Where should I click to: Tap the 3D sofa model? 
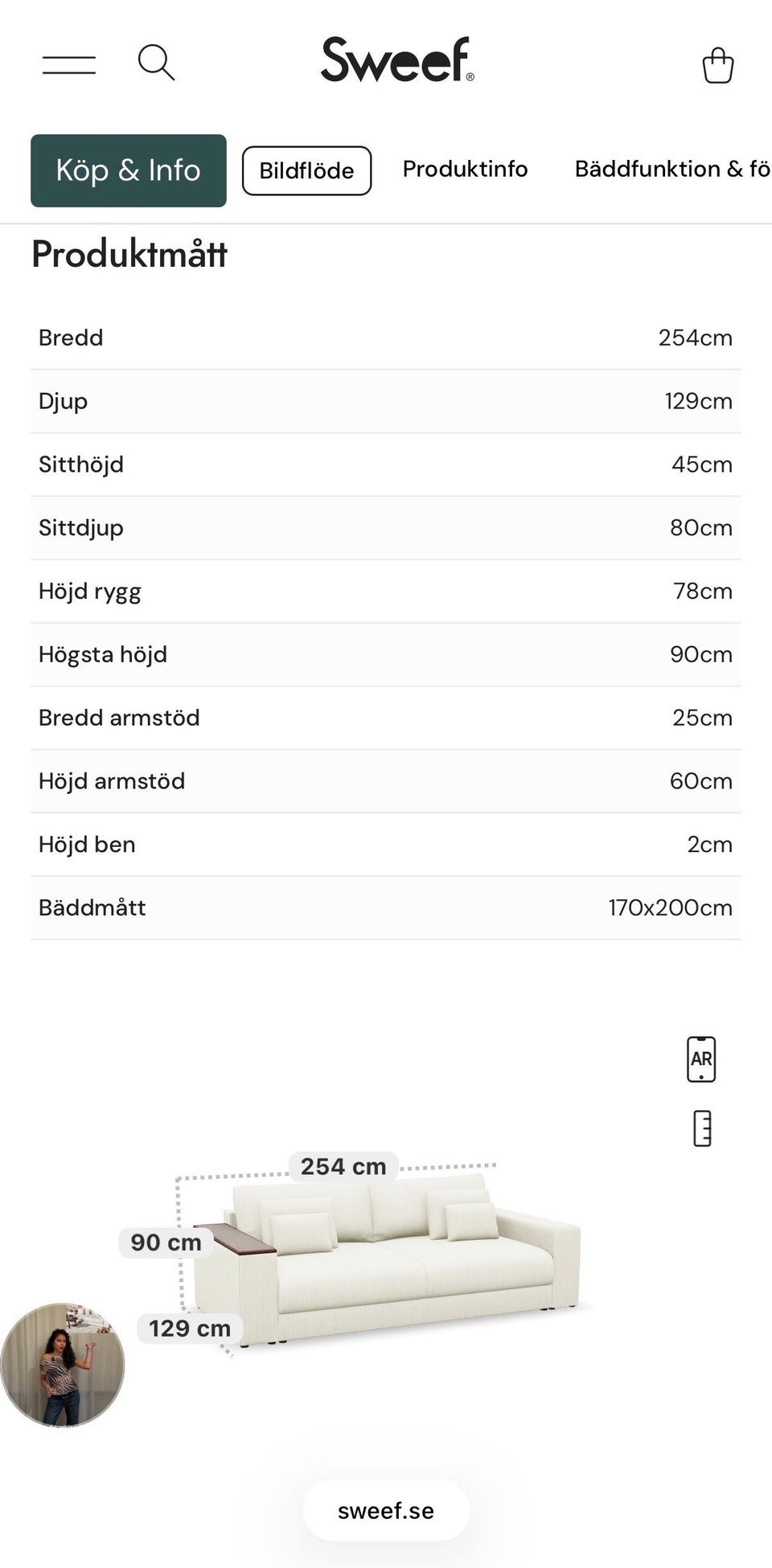(386, 1259)
